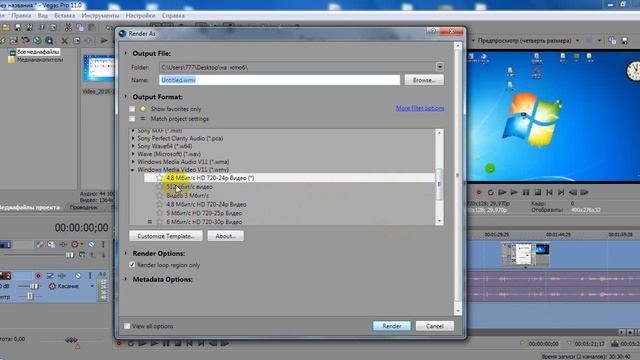Image resolution: width=640 pixels, height=360 pixels.
Task: Click the green globe icon in media toolbar
Action: (x=37, y=40)
